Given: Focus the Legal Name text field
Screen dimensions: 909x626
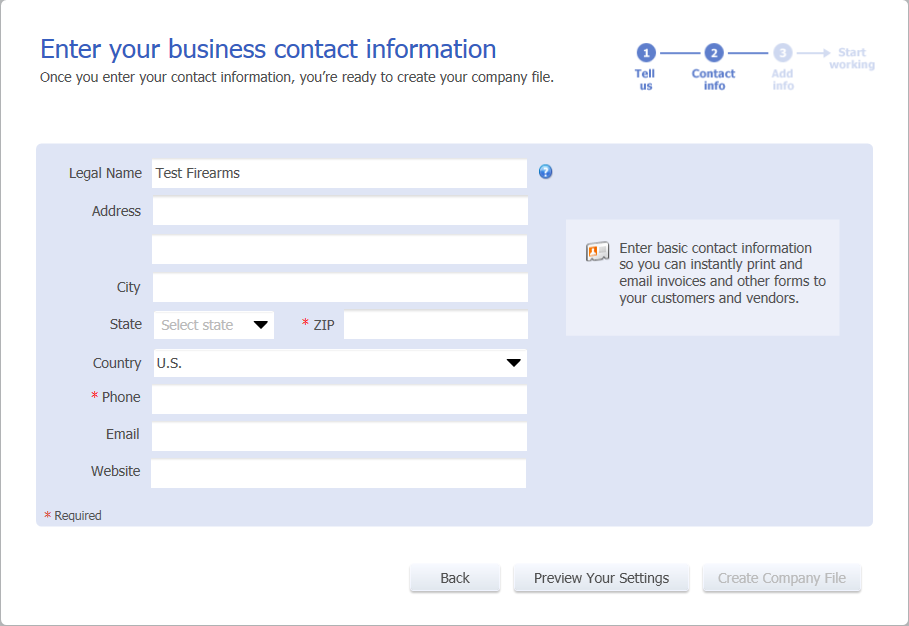Looking at the screenshot, I should click(x=340, y=173).
